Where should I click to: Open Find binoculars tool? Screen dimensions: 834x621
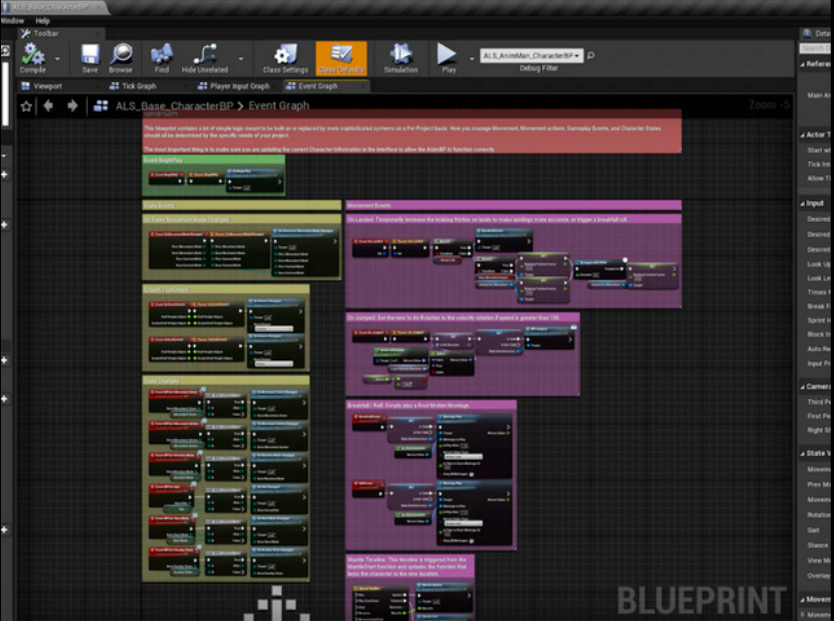[x=162, y=58]
